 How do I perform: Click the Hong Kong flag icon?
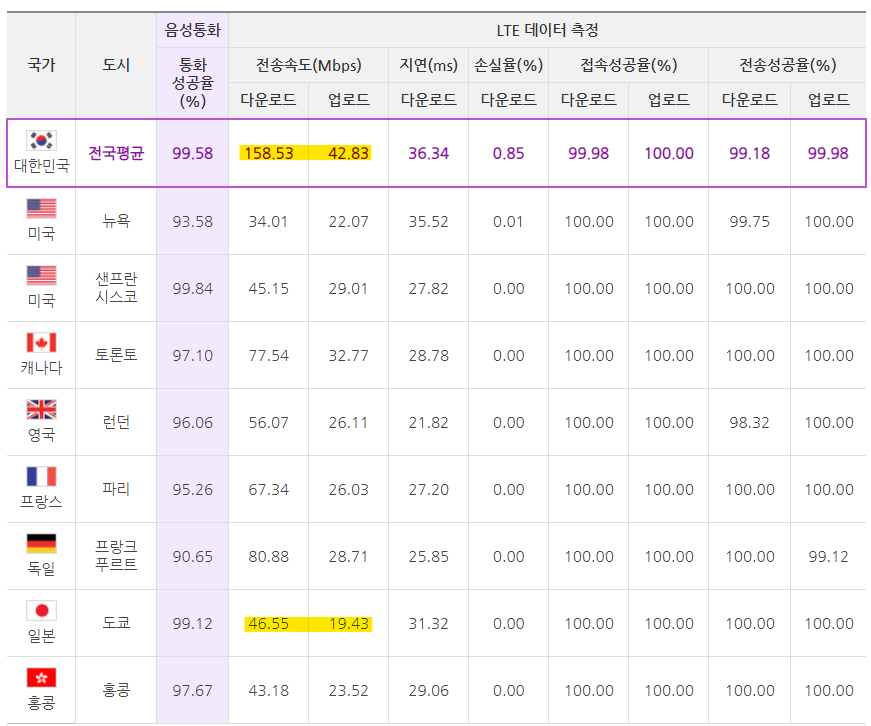coord(42,677)
